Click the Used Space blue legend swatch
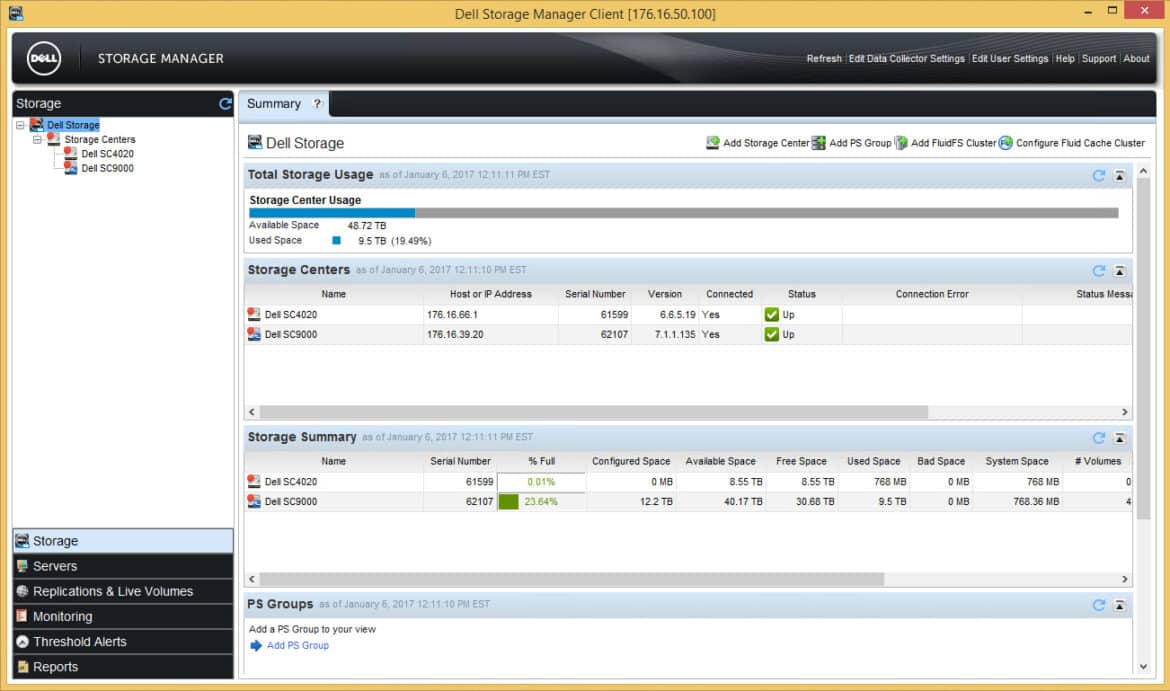Image resolution: width=1170 pixels, height=691 pixels. pos(337,240)
